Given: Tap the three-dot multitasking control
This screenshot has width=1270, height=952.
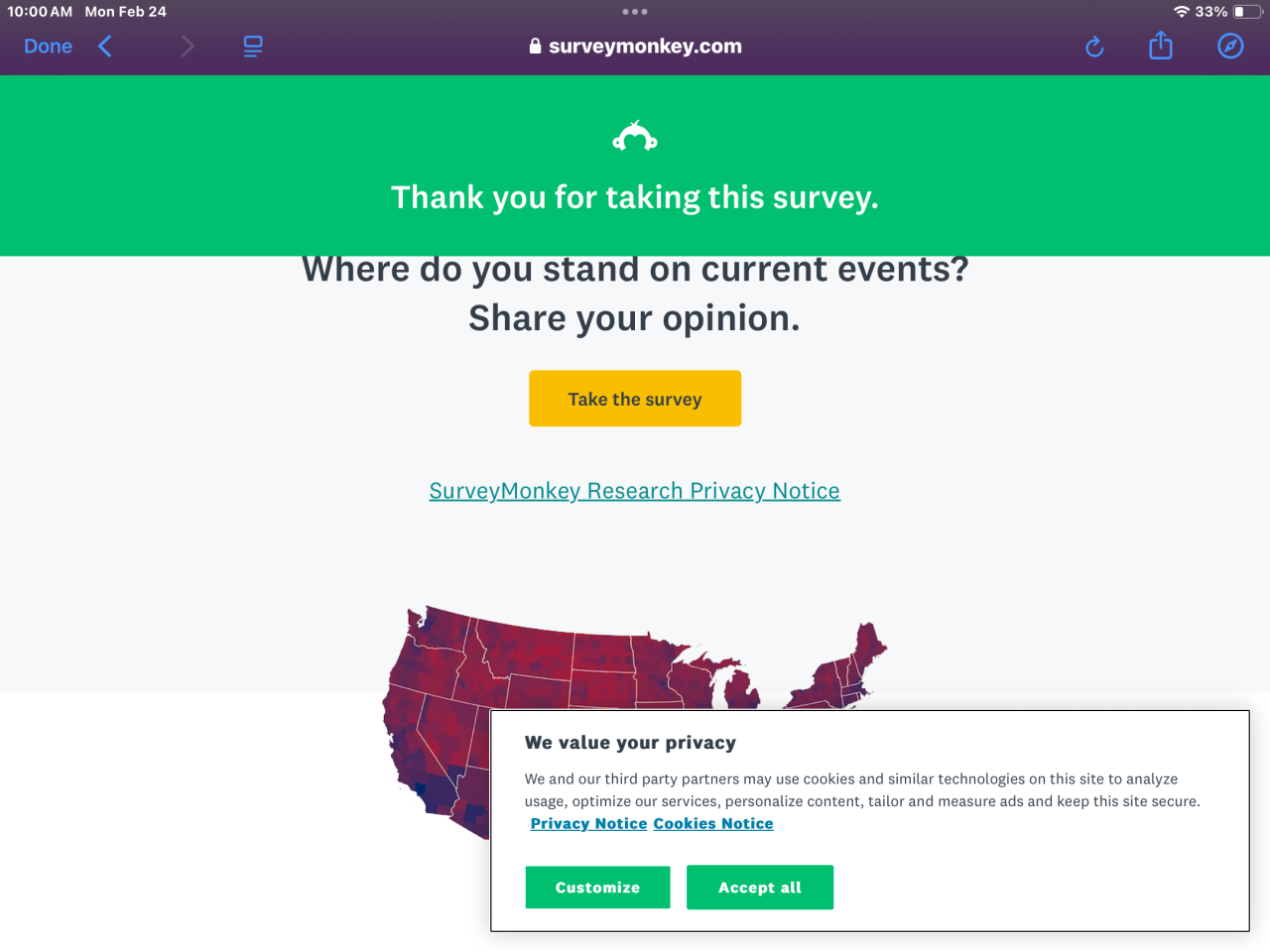Looking at the screenshot, I should click(x=635, y=12).
